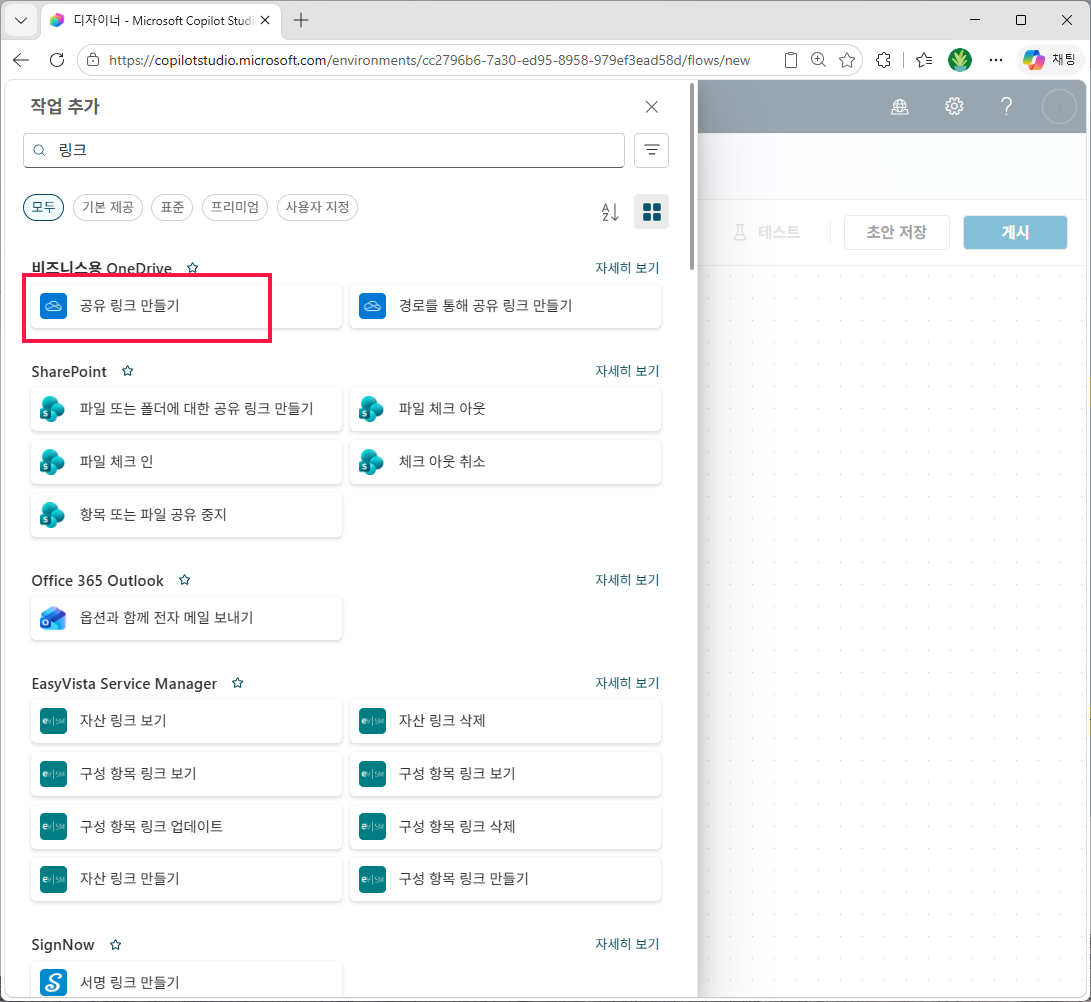The height and width of the screenshot is (1002, 1091).
Task: Add the 자산 링크 보기 action
Action: pos(186,720)
